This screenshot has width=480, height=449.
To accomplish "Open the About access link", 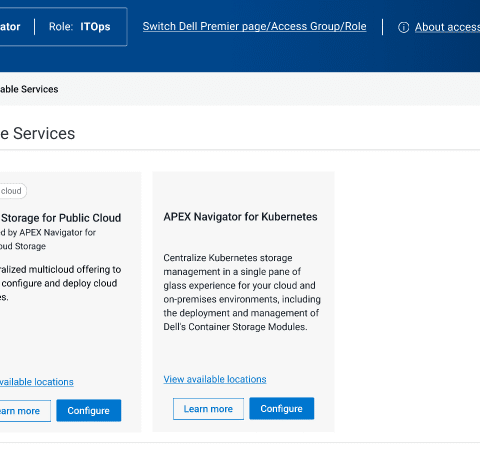I will [447, 27].
